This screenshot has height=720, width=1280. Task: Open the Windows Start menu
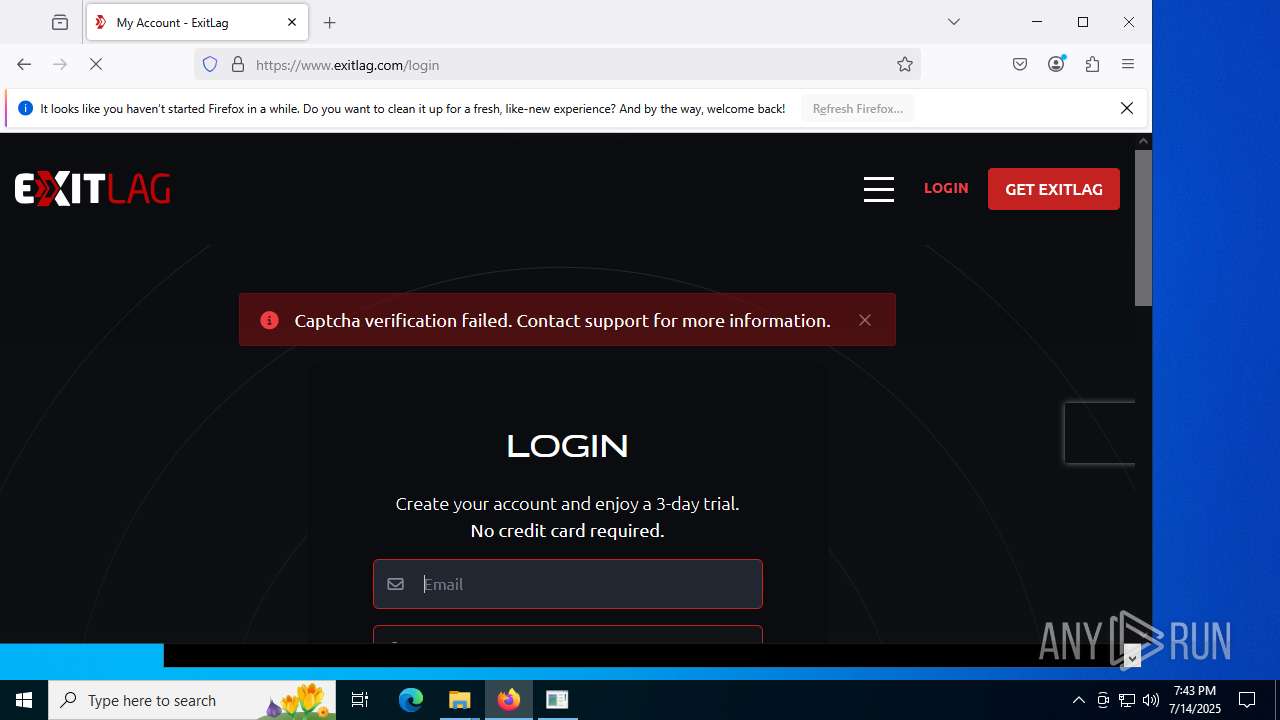point(24,700)
